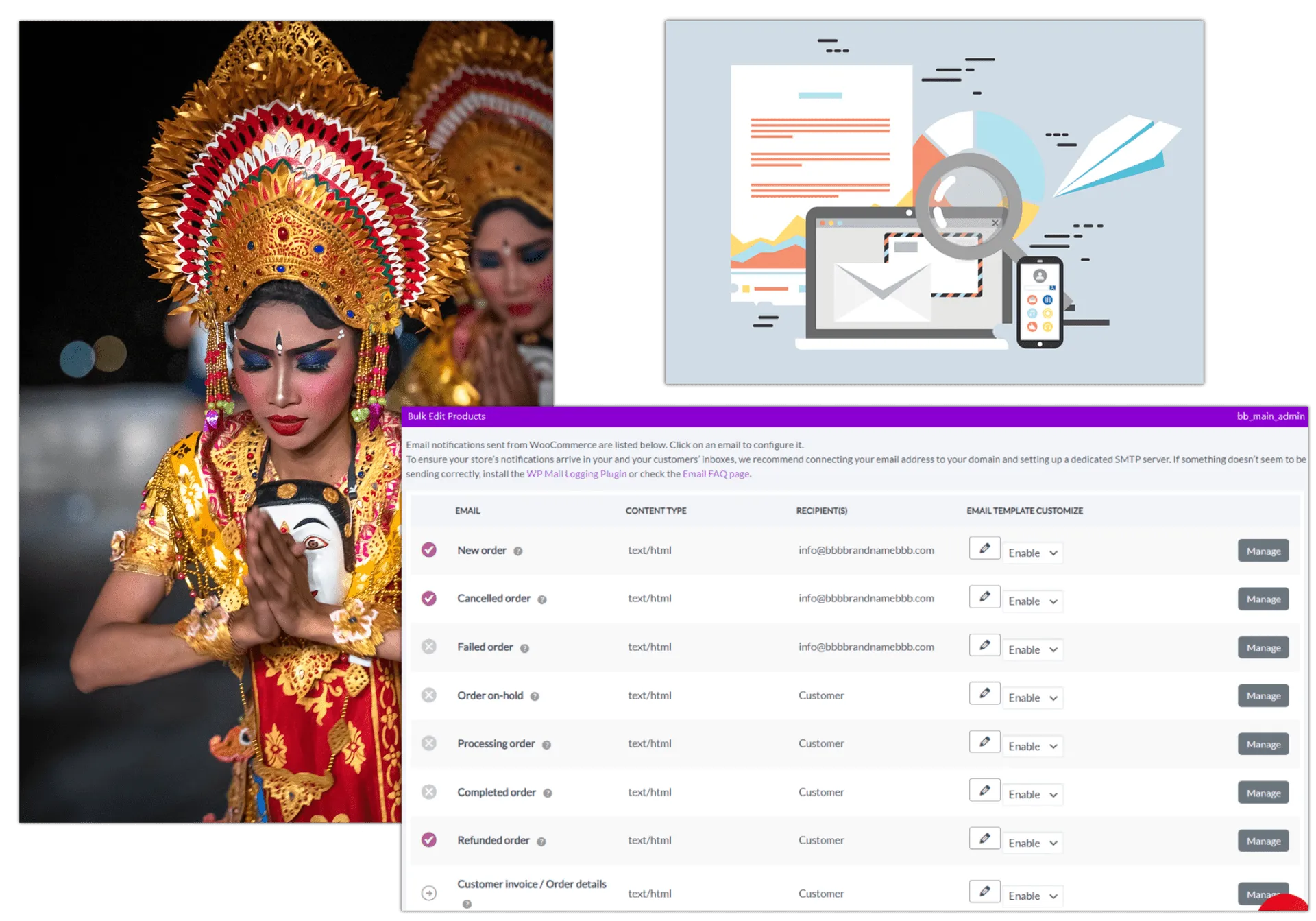Click help icon next to Order on-hold
Screen dimensions: 1316x921
[x=535, y=697]
